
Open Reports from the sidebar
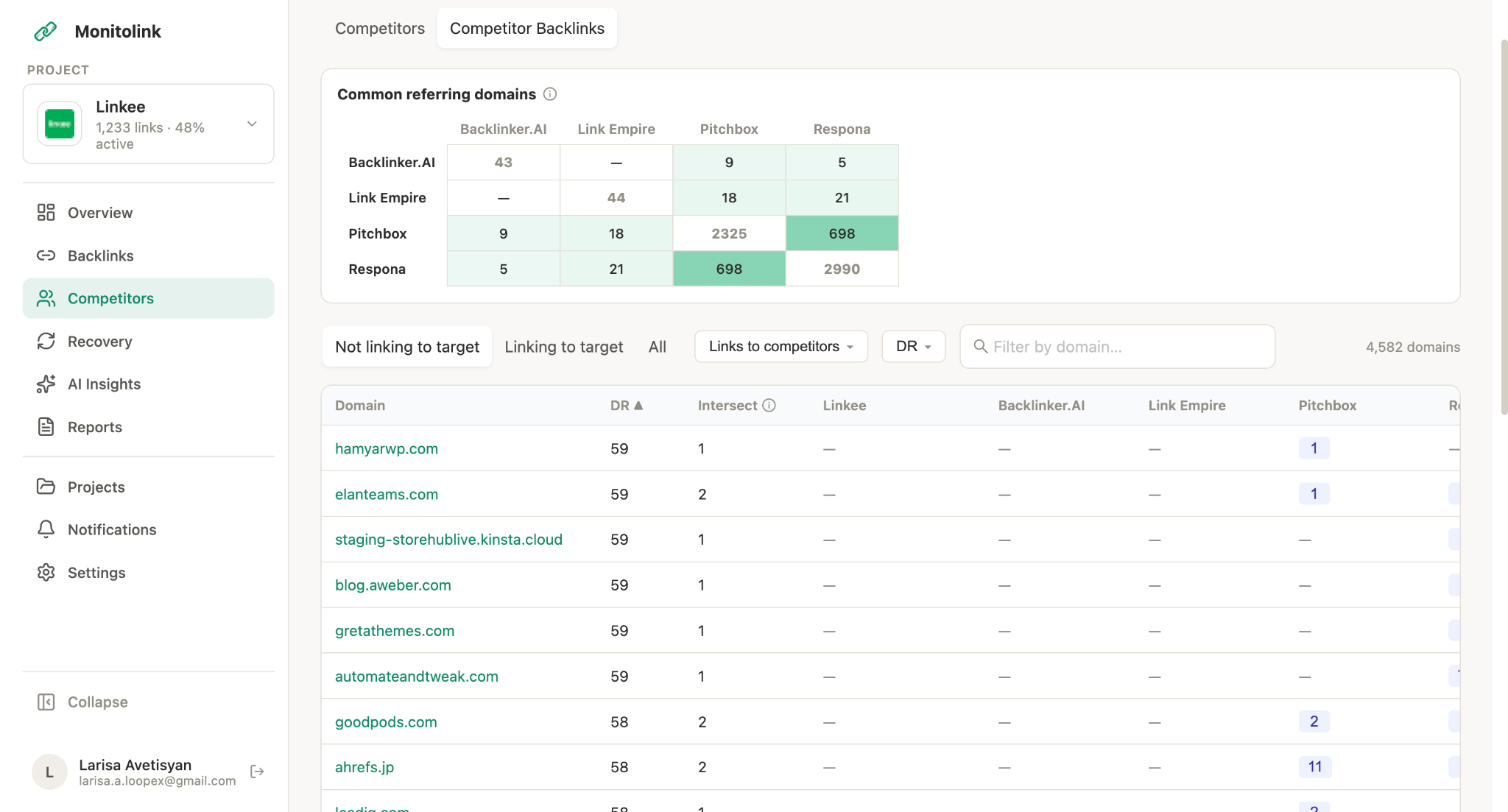coord(95,427)
